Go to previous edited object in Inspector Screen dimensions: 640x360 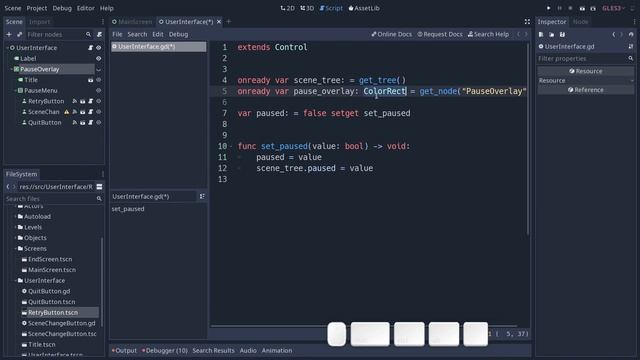click(613, 35)
